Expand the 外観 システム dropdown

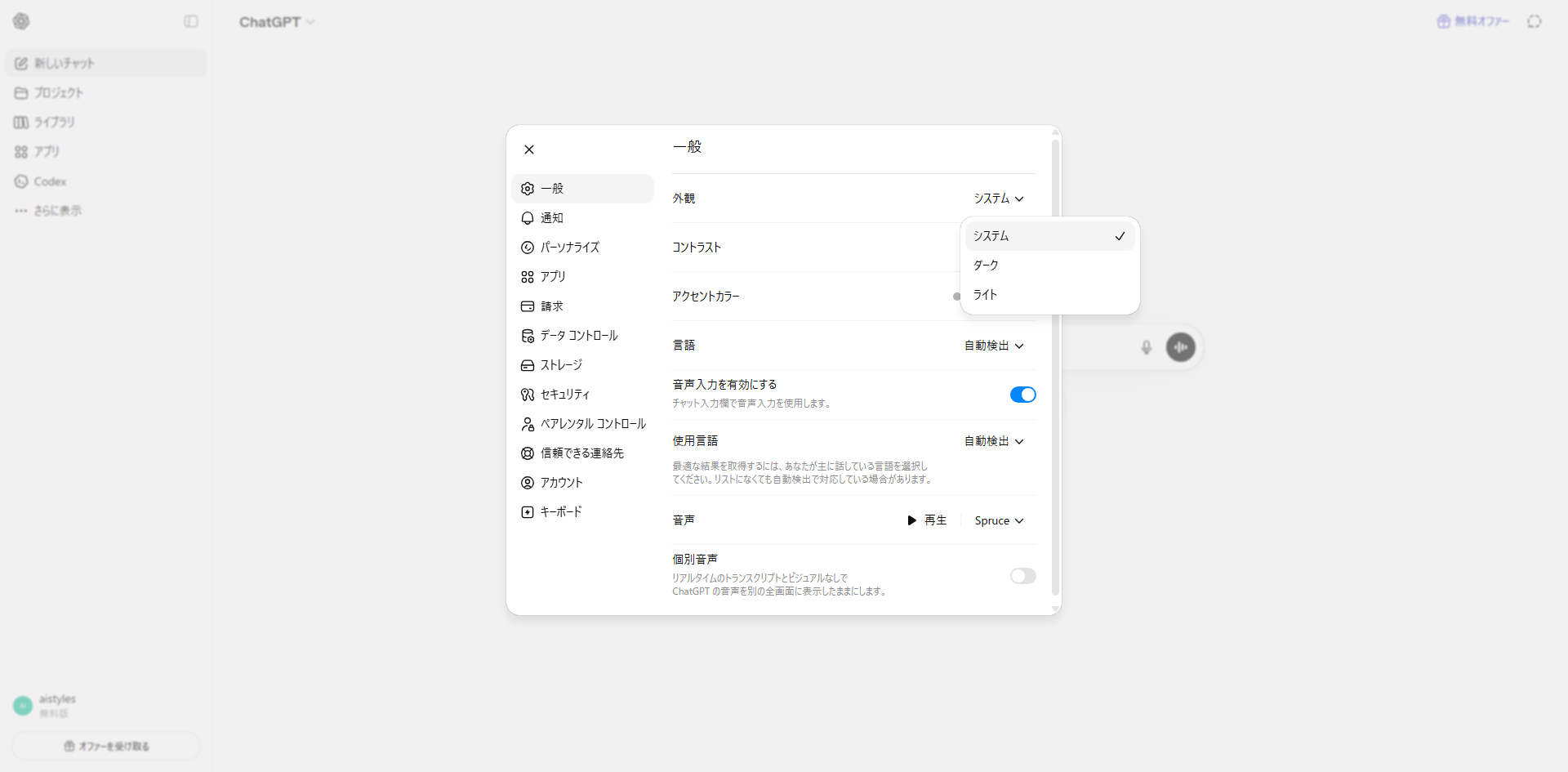(999, 199)
